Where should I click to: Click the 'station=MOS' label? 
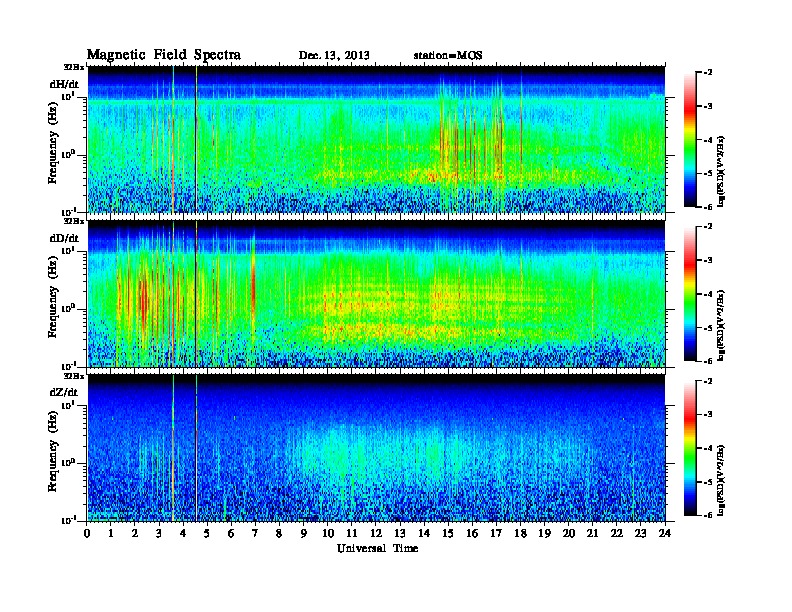[x=448, y=55]
